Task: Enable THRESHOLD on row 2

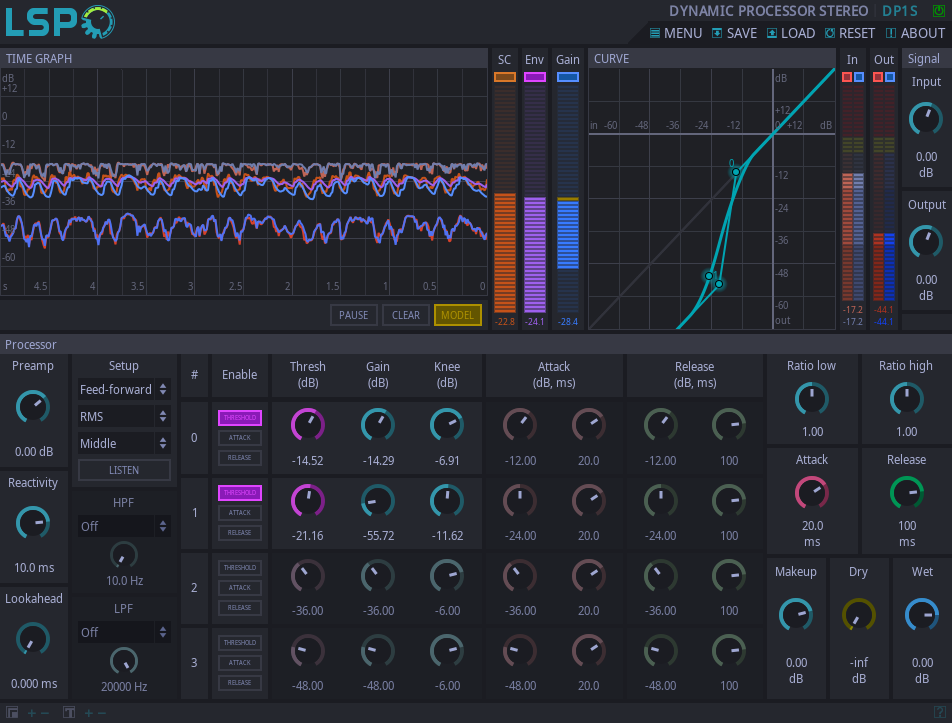Action: pyautogui.click(x=240, y=568)
